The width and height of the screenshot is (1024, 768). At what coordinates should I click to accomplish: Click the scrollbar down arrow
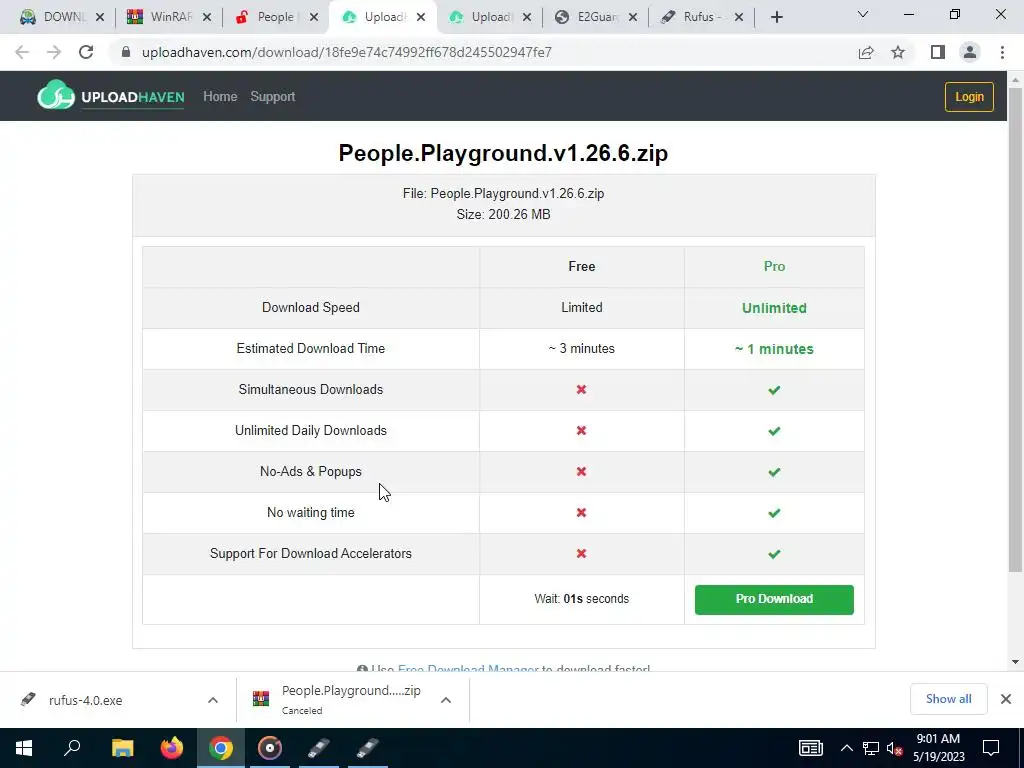pos(1015,662)
